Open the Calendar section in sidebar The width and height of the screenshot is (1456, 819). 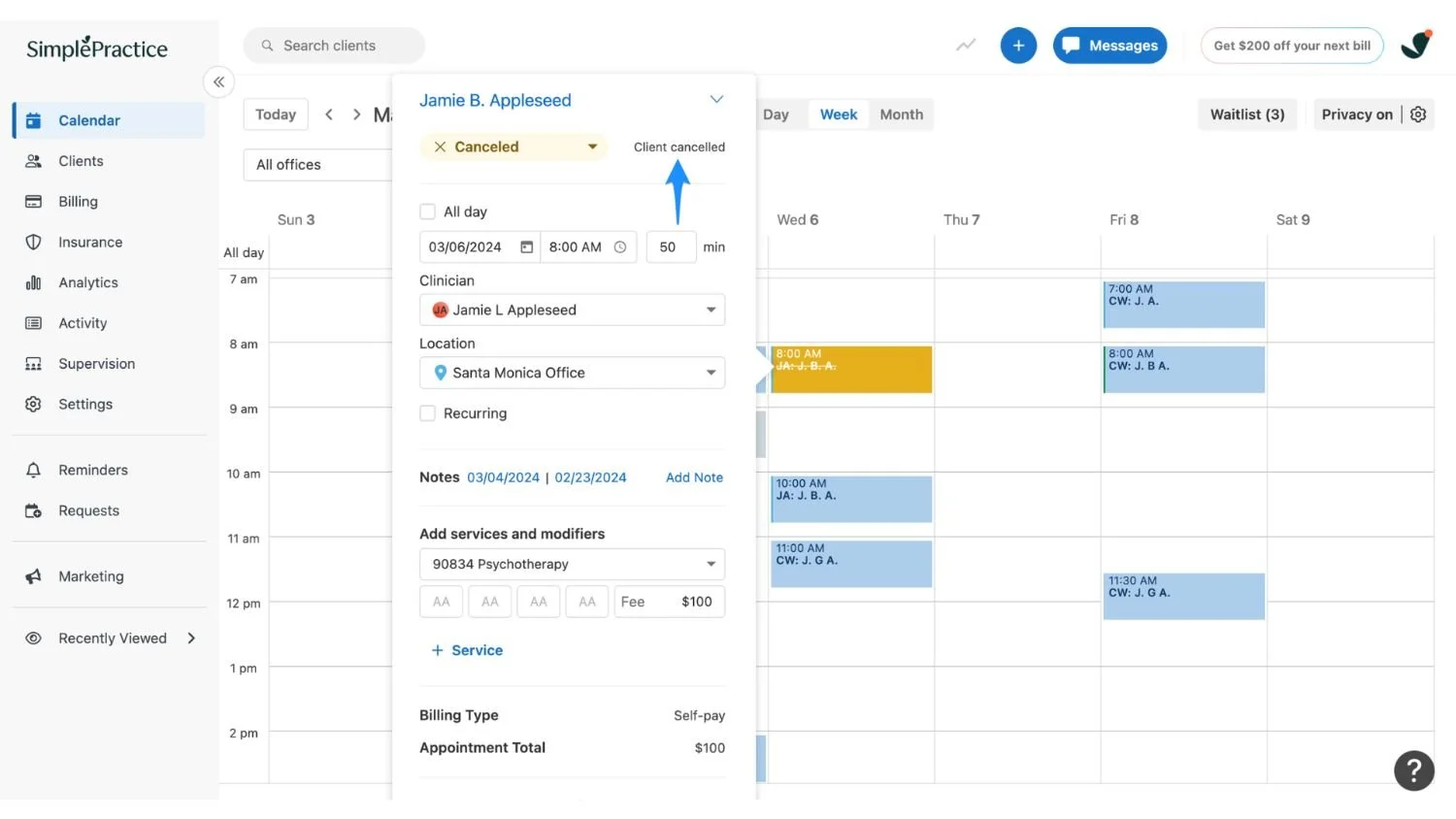coord(87,119)
